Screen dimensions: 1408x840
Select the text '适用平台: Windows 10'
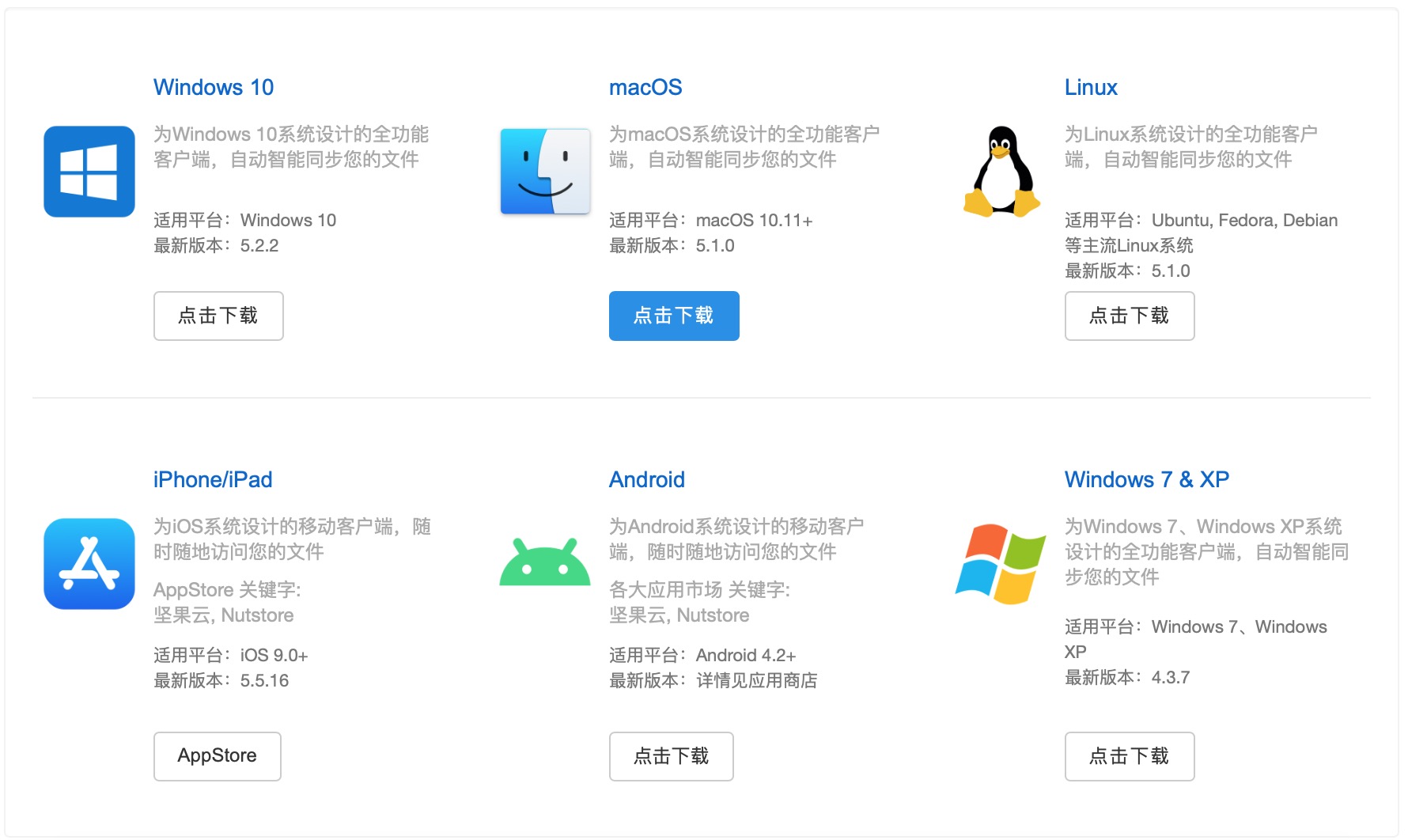pyautogui.click(x=245, y=221)
